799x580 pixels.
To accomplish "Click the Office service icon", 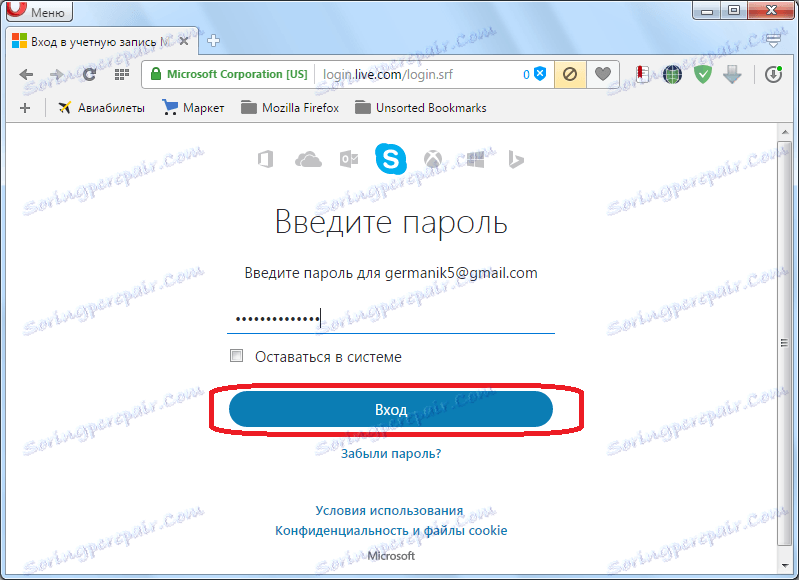I will pyautogui.click(x=265, y=160).
